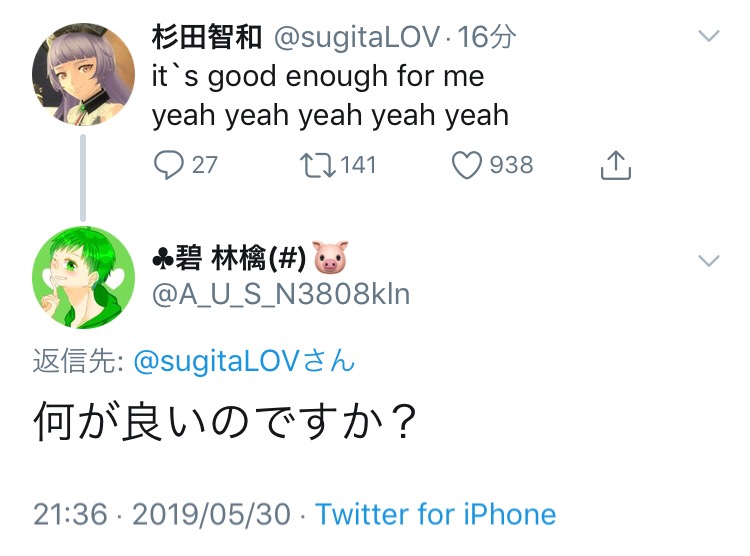Viewport: 750px width, 556px height.
Task: Expand options chevron on 碧 林檎 reply
Action: pos(708,261)
